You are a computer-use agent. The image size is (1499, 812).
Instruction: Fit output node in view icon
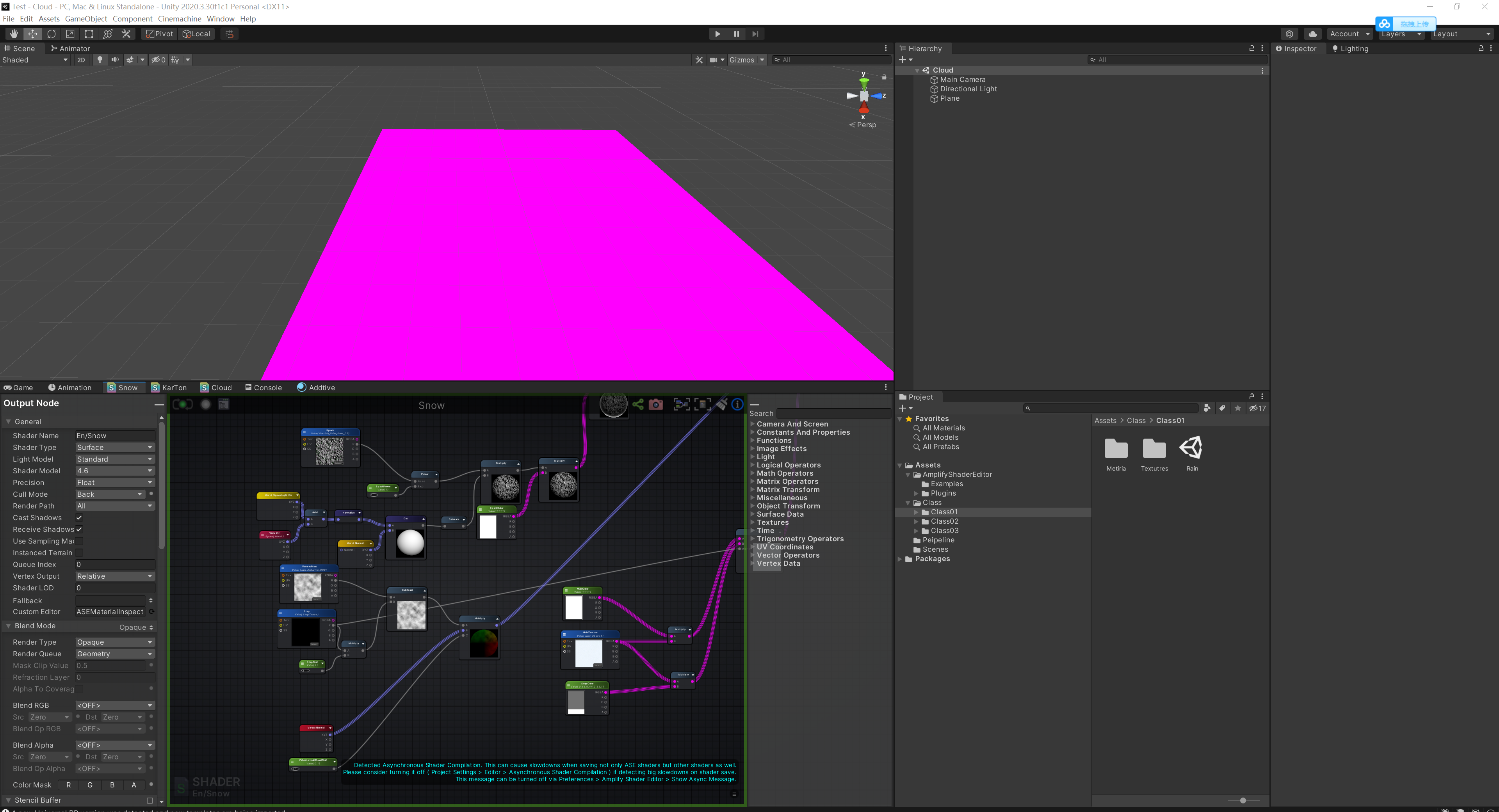click(x=702, y=404)
